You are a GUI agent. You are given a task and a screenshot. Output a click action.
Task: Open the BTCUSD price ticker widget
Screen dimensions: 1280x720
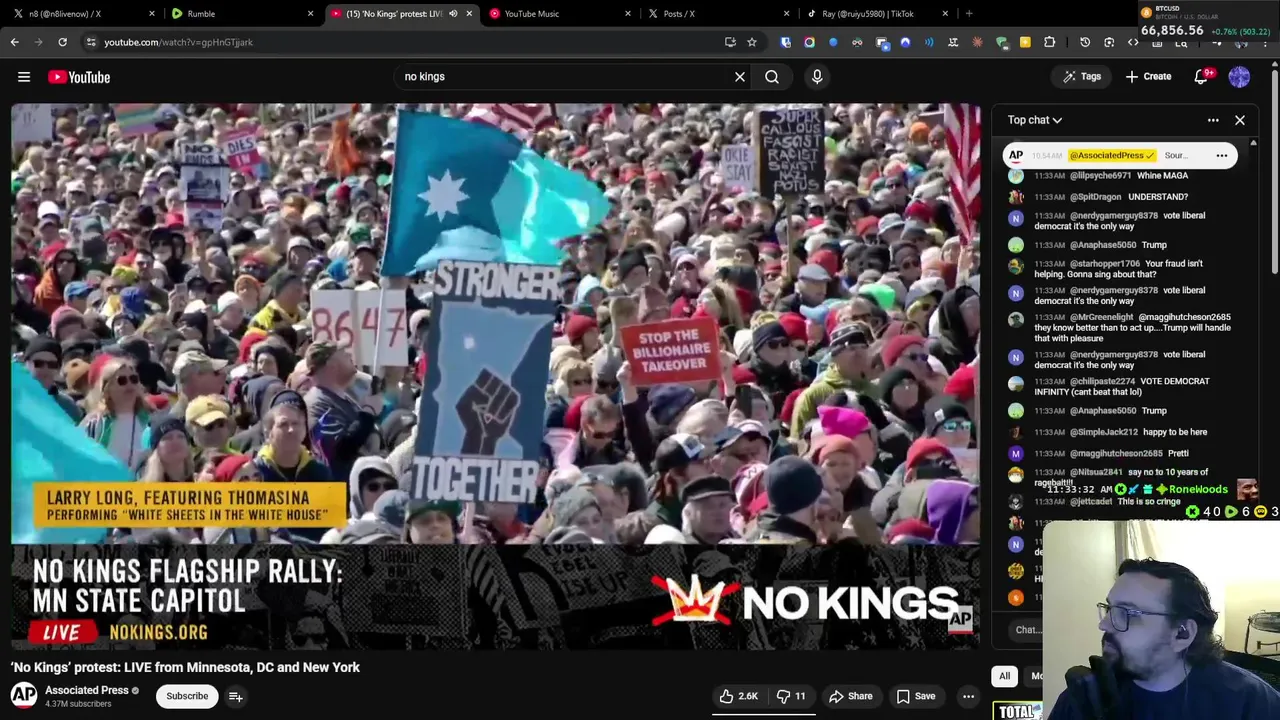pyautogui.click(x=1208, y=22)
